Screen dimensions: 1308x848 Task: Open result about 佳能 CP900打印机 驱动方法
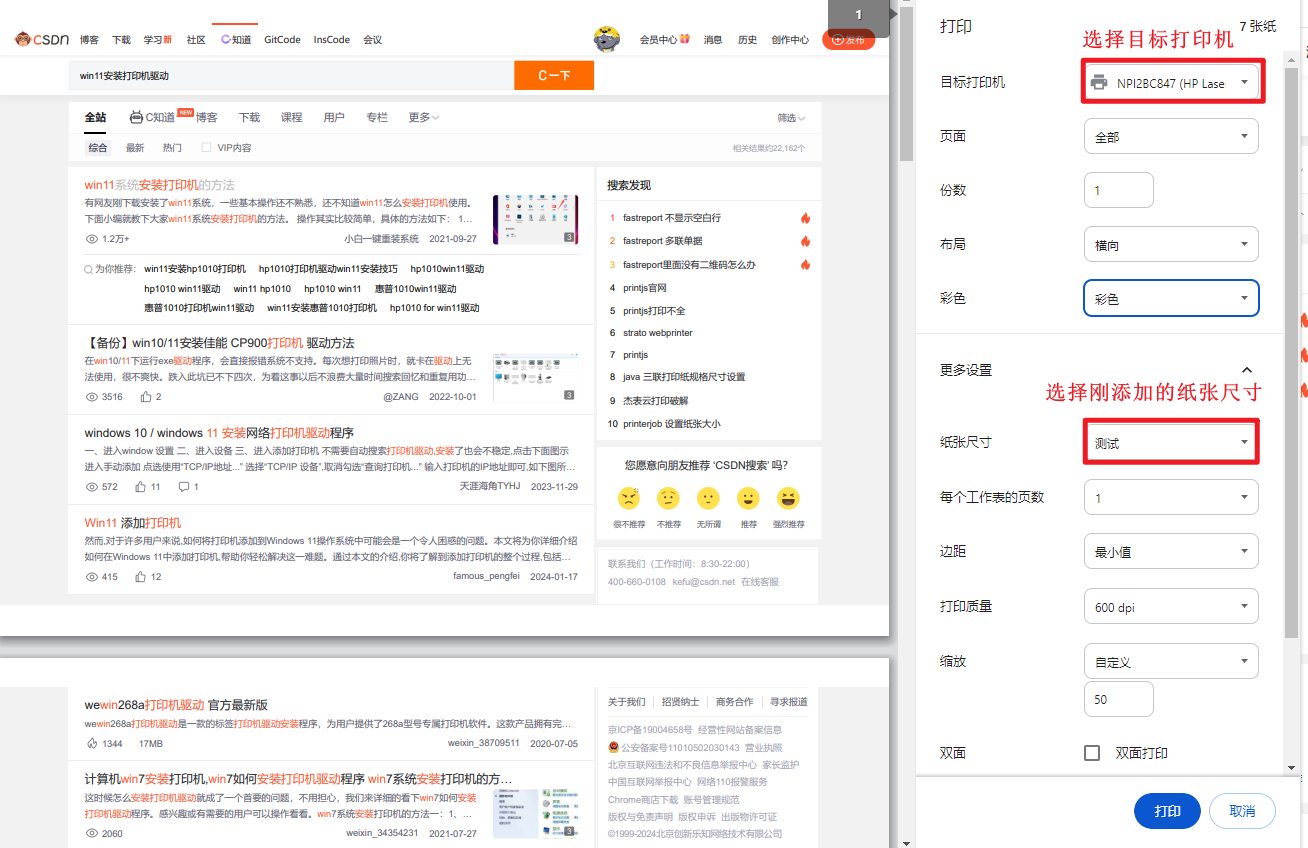[x=219, y=342]
